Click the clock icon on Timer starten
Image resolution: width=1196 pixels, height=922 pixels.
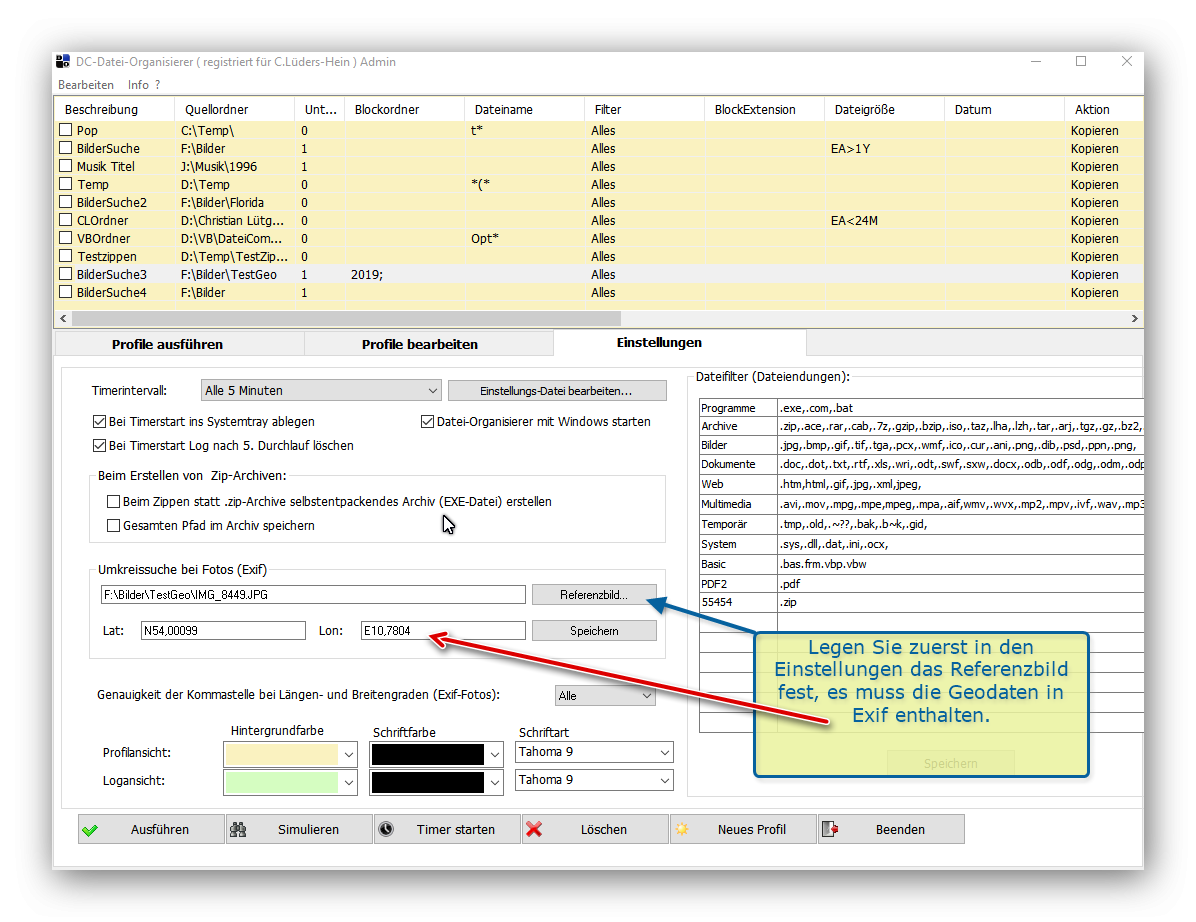(x=386, y=829)
